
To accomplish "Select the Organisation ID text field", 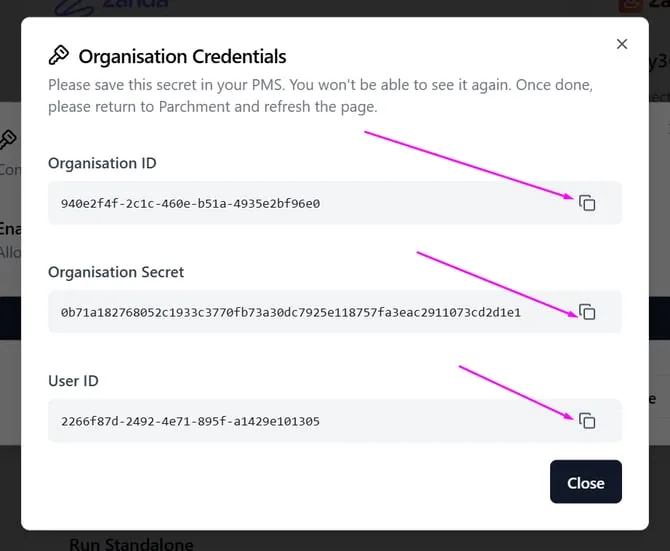I will [x=335, y=203].
